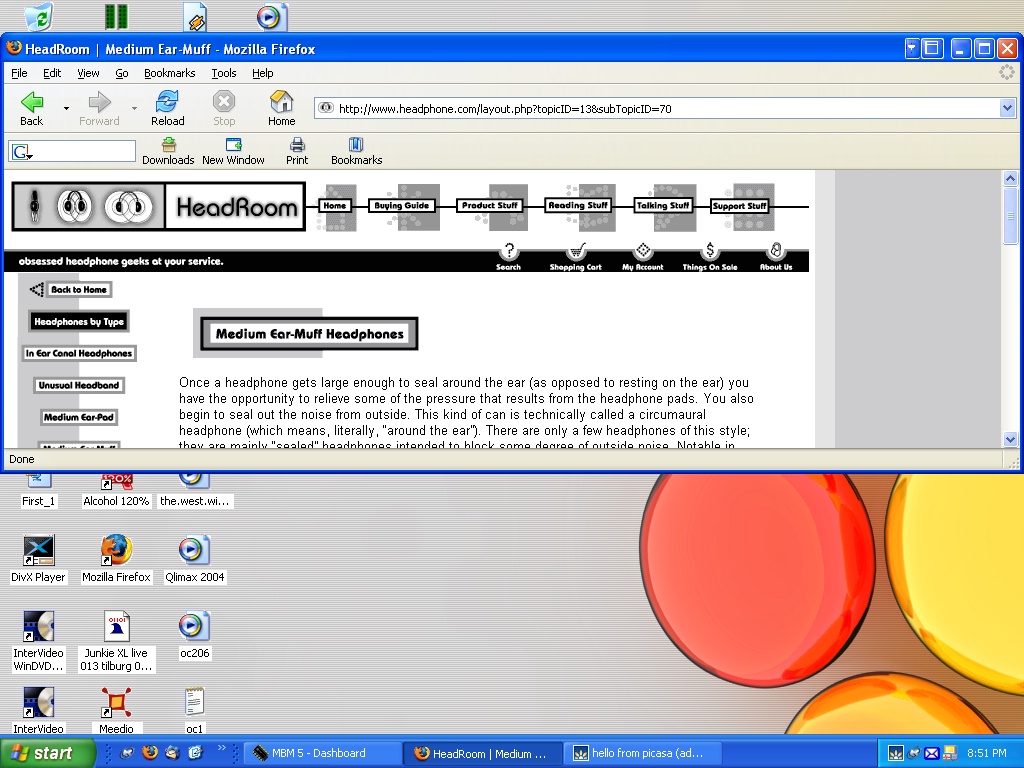Open the File menu
This screenshot has height=768, width=1024.
[19, 73]
